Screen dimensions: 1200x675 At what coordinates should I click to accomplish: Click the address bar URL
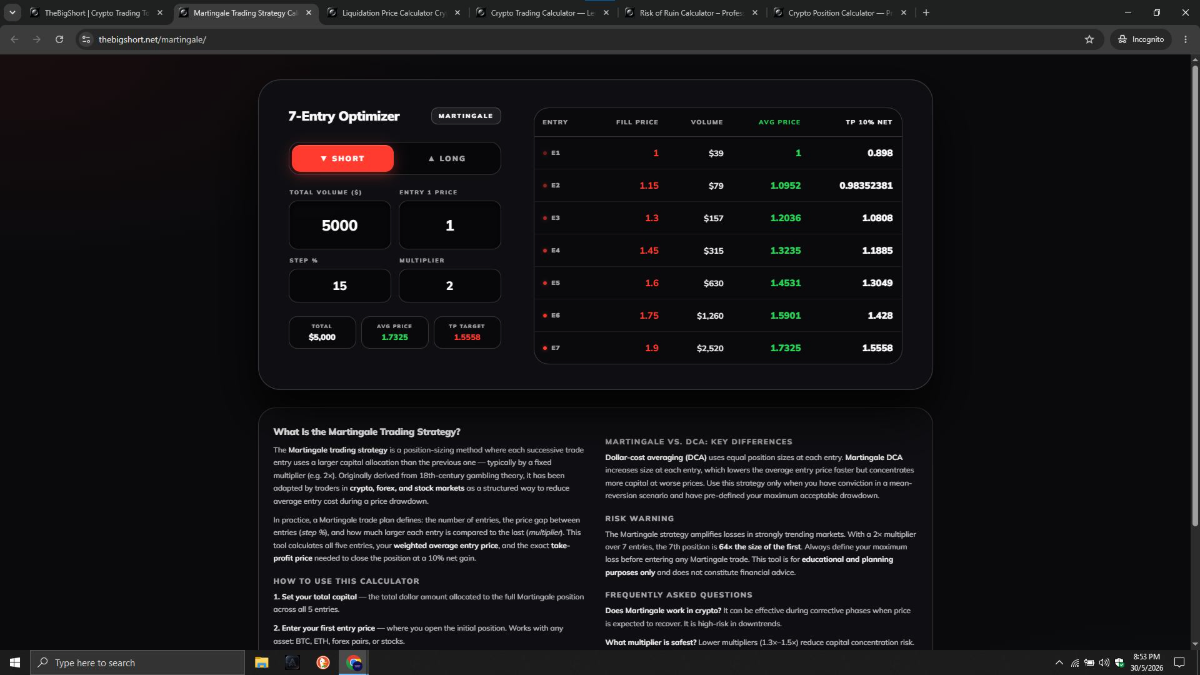(x=152, y=39)
